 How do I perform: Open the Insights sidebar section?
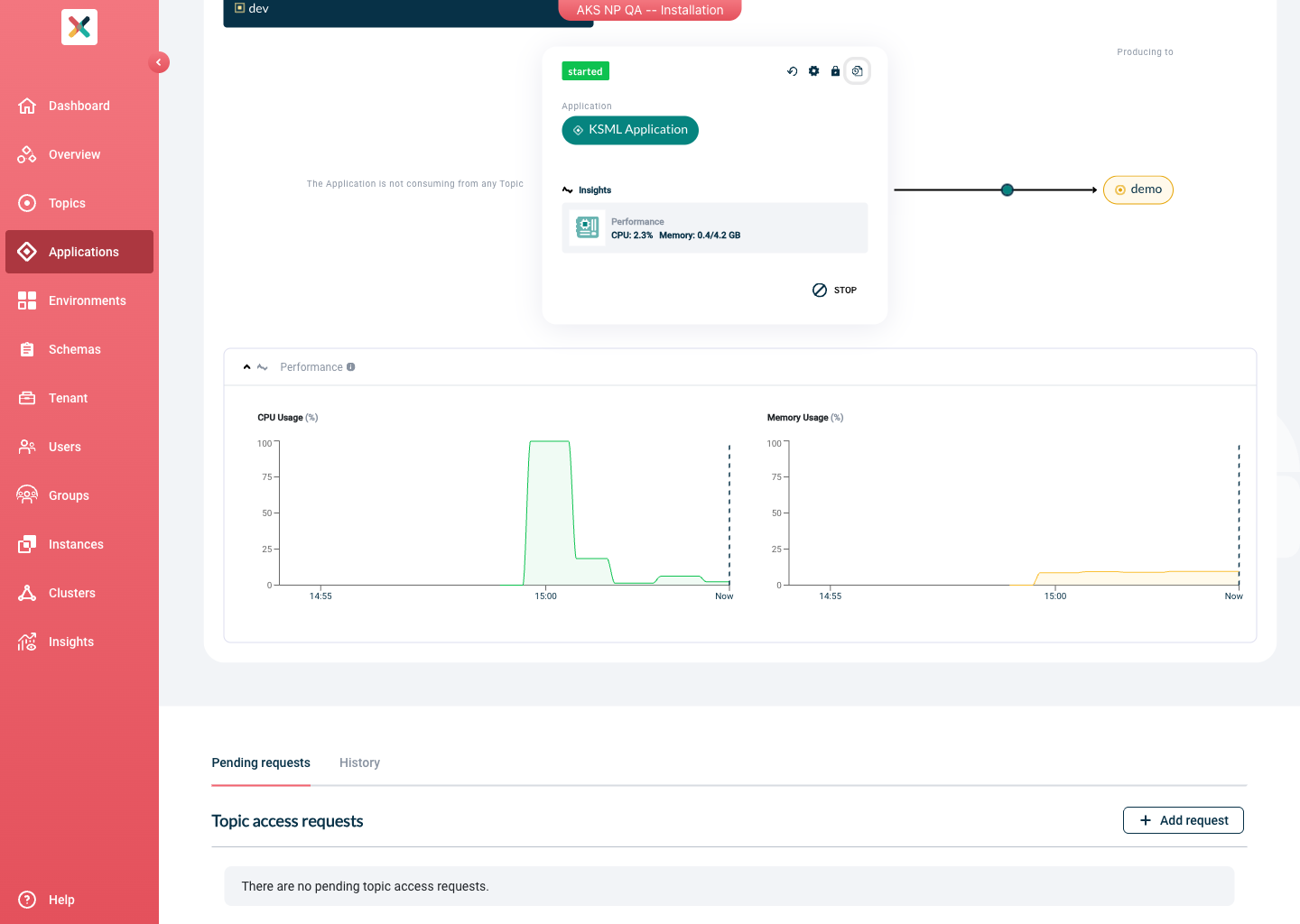pos(70,642)
